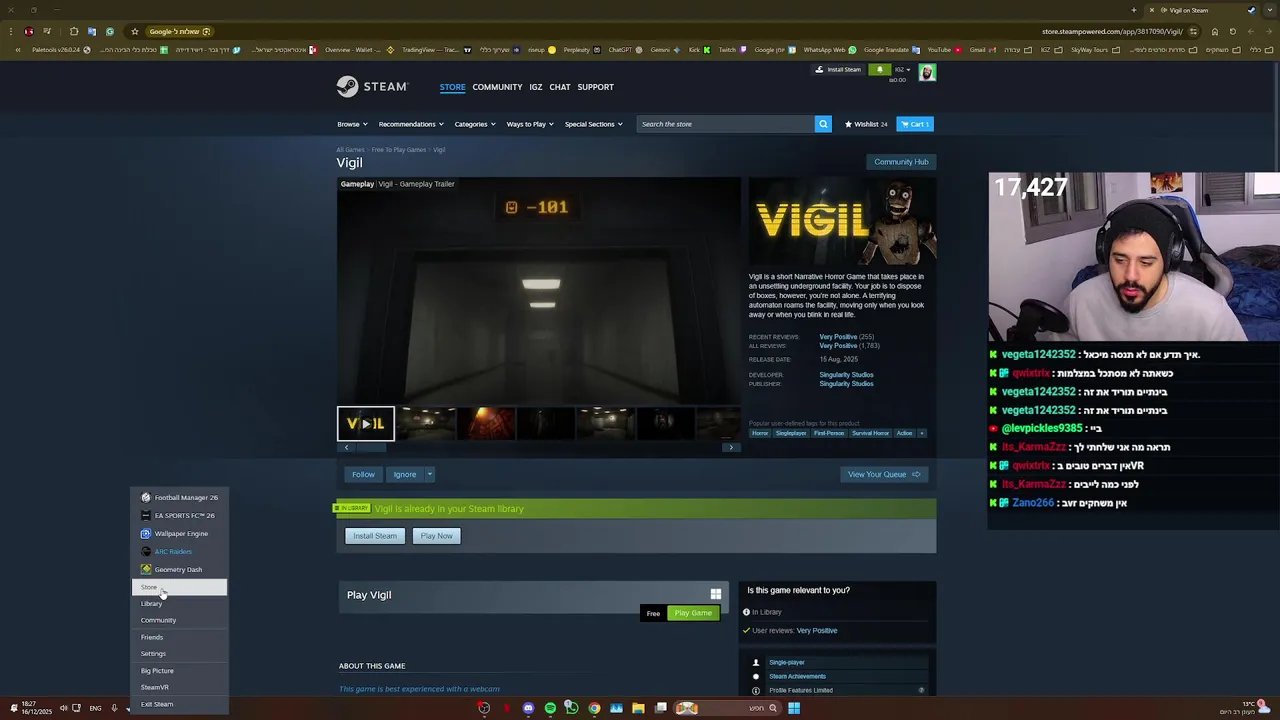Open the Wishlist button
This screenshot has height=720, width=1280.
pyautogui.click(x=866, y=124)
